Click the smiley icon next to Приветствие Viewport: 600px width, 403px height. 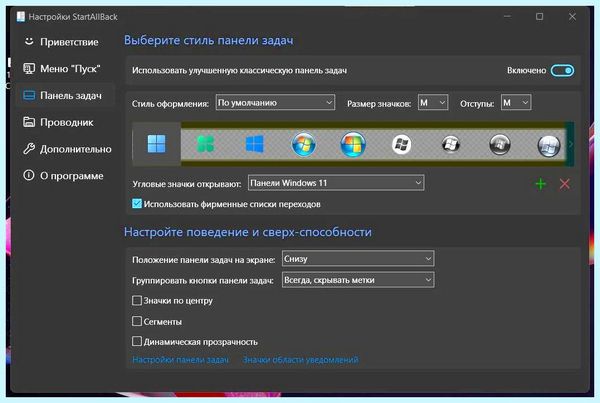click(x=29, y=41)
